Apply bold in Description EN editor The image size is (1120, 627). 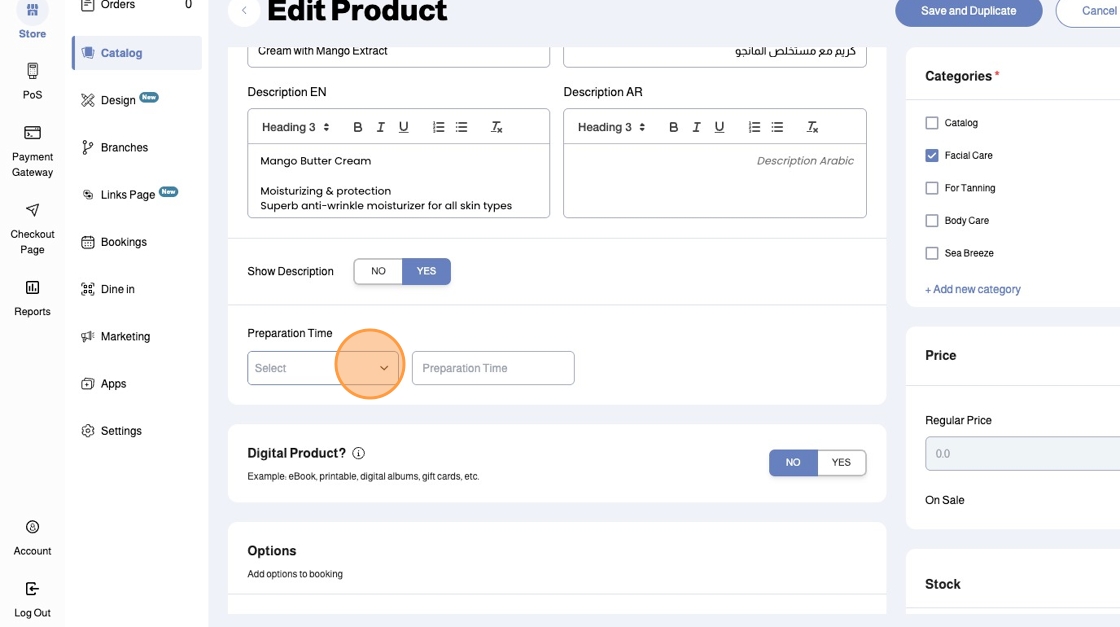pyautogui.click(x=357, y=127)
